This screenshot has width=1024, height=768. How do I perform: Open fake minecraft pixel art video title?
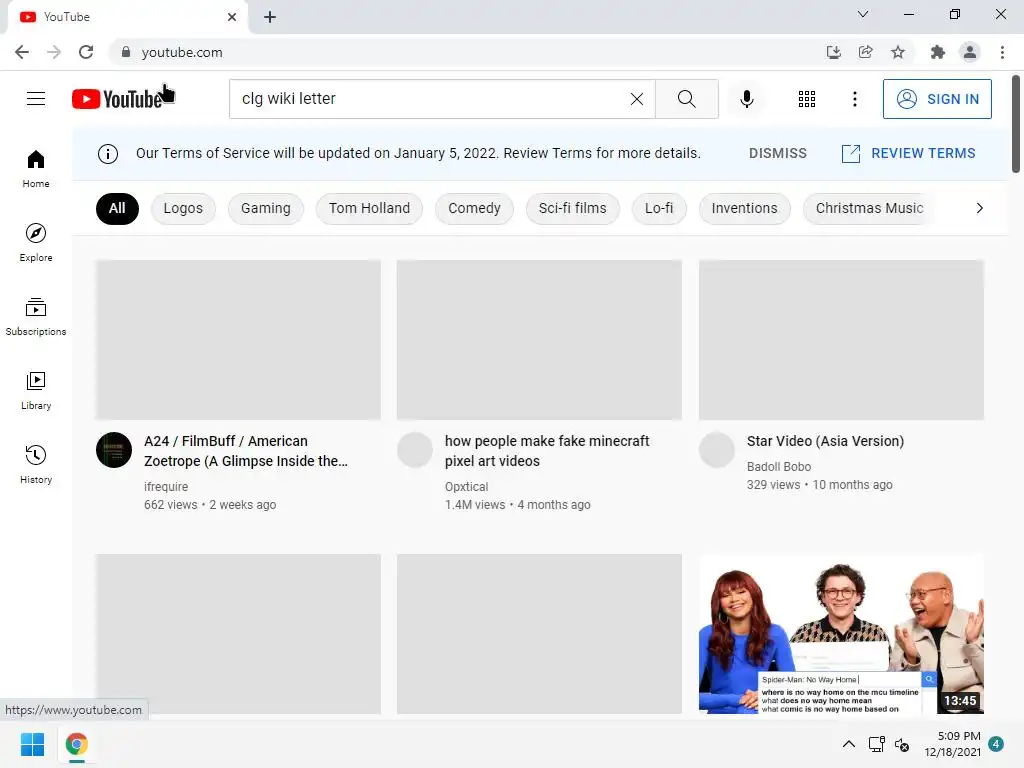click(547, 451)
